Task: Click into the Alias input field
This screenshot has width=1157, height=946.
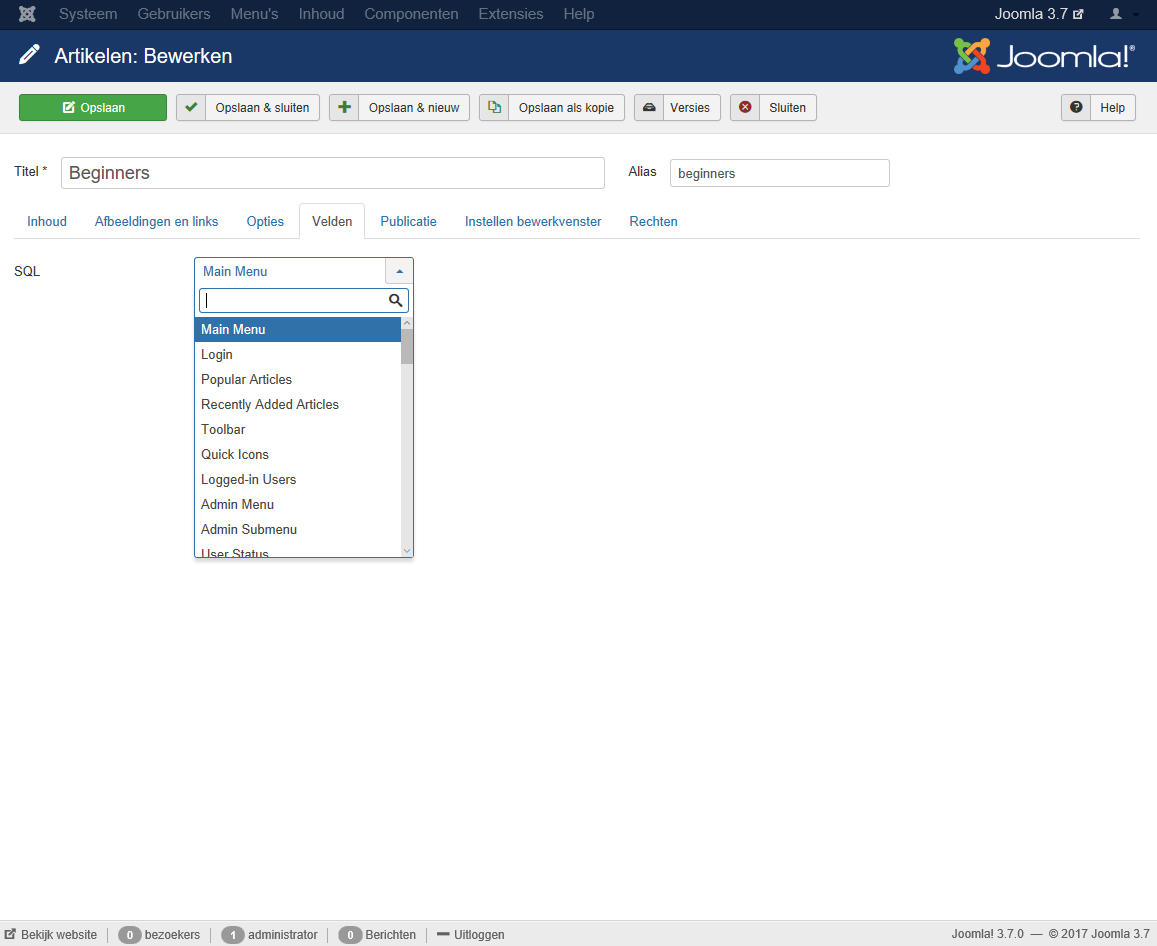Action: tap(779, 173)
